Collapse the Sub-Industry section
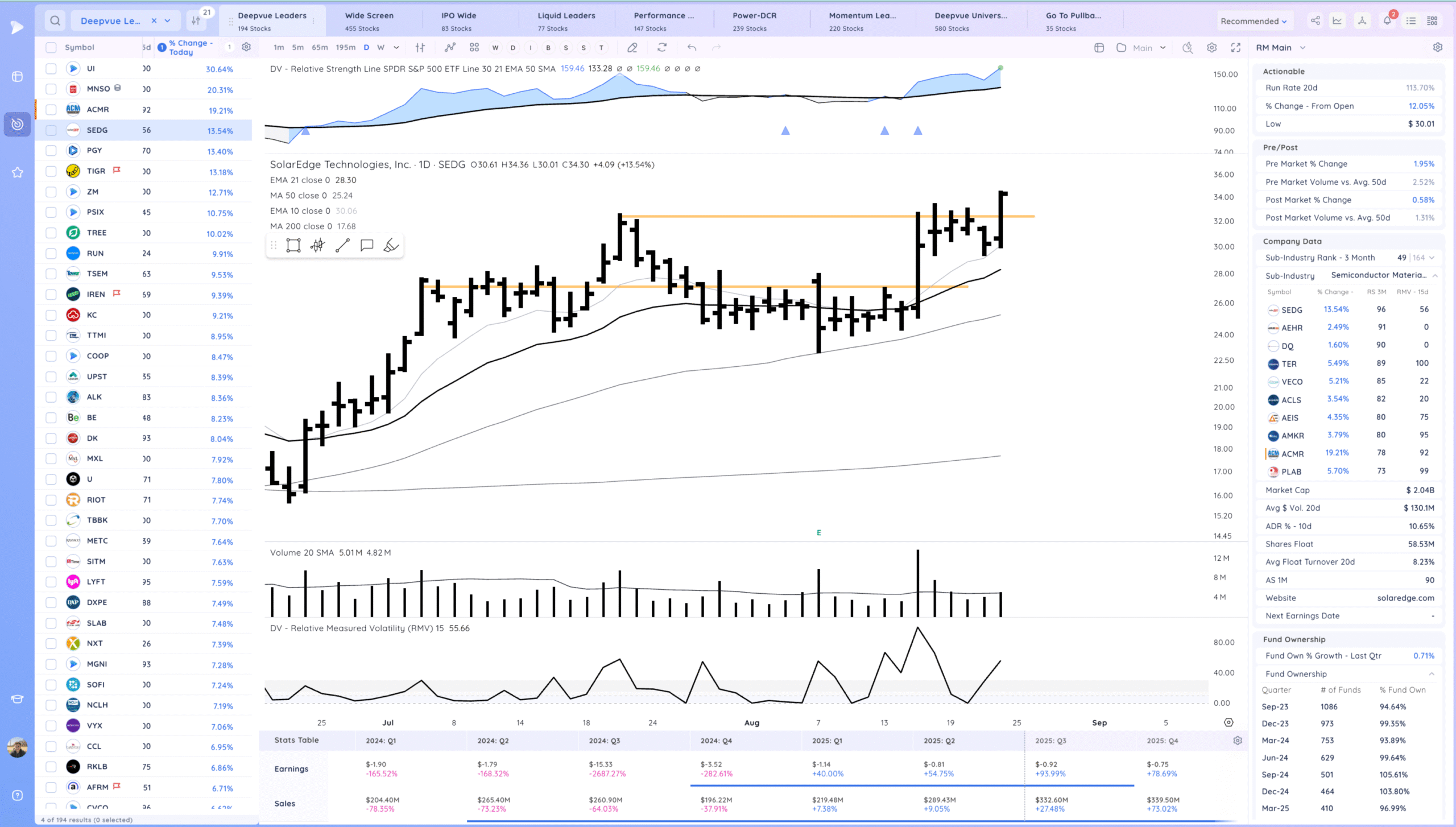Viewport: 1456px width, 827px height. pos(1435,276)
